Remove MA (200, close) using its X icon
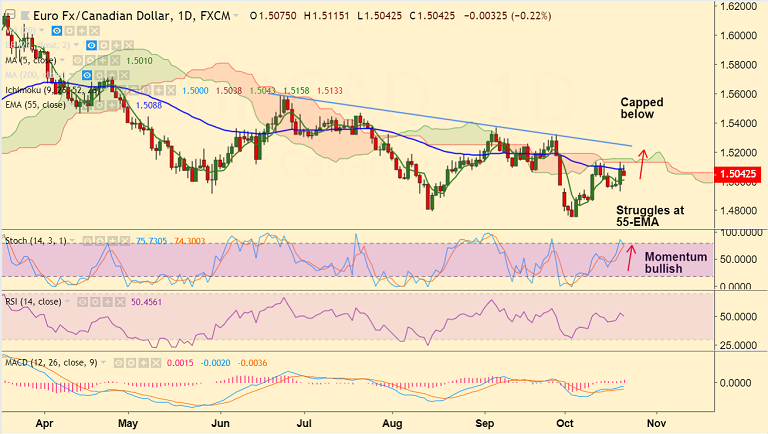This screenshot has height=434, width=768. tap(124, 75)
